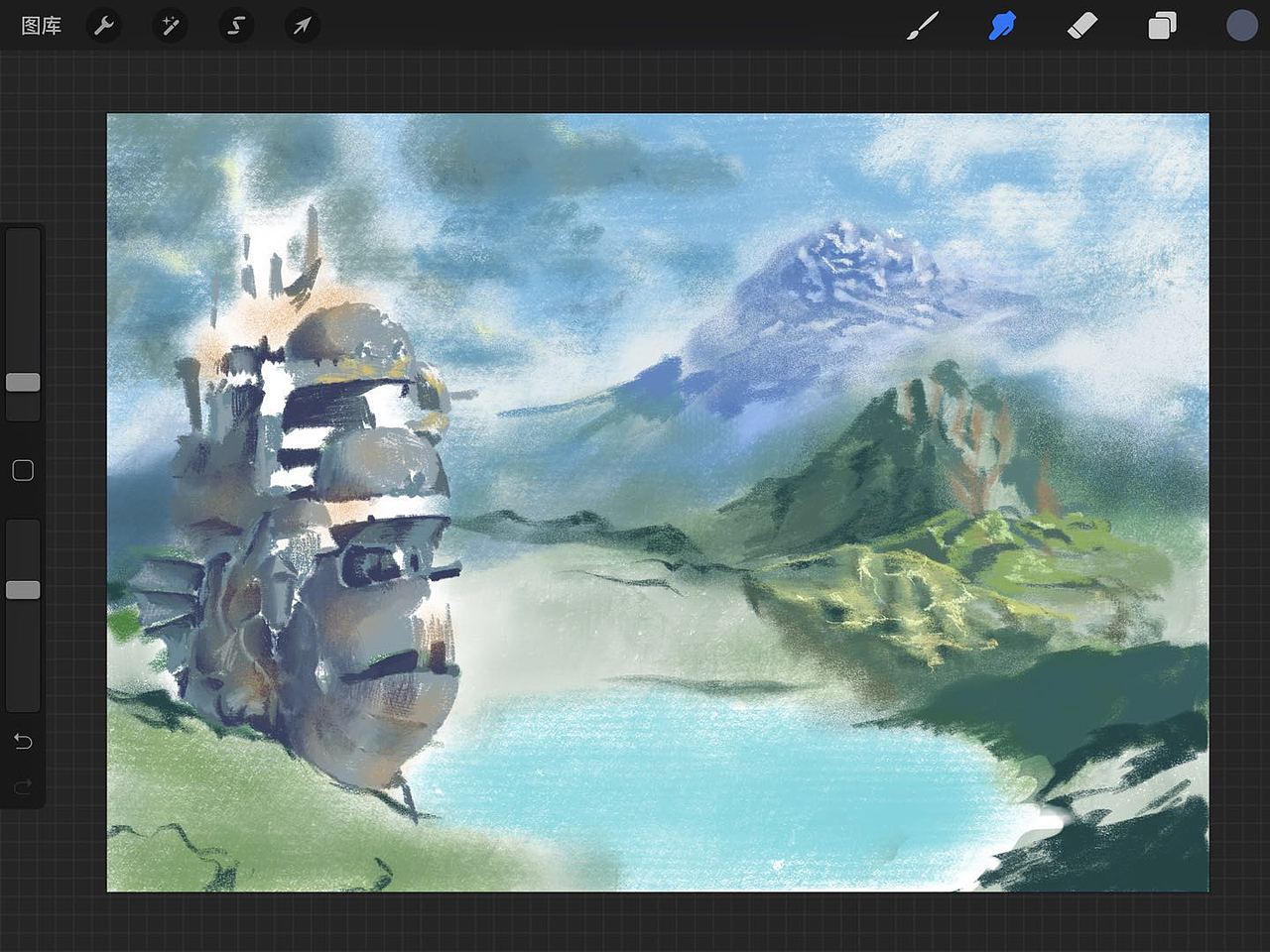Open the Actions wrench menu
The width and height of the screenshot is (1270, 952).
pos(104,26)
